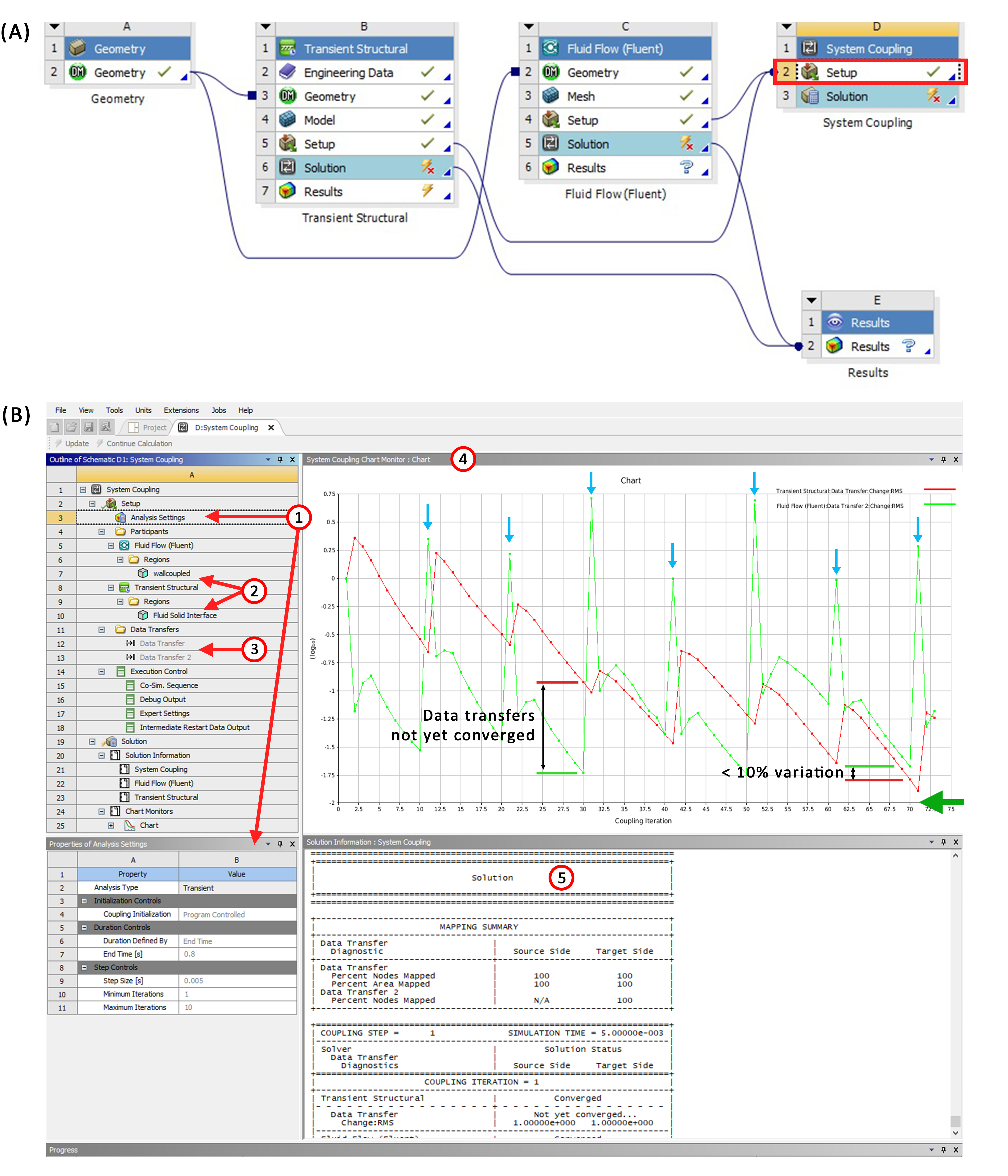Pin the System Coupling Chart Monitor panel
1008x1176 pixels.
coord(943,459)
